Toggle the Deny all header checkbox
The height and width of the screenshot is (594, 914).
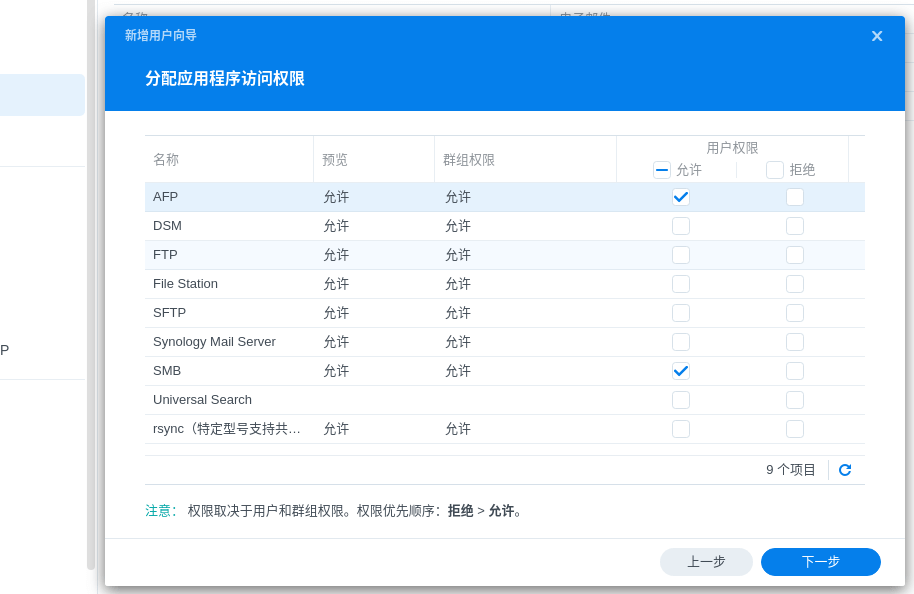pos(775,170)
